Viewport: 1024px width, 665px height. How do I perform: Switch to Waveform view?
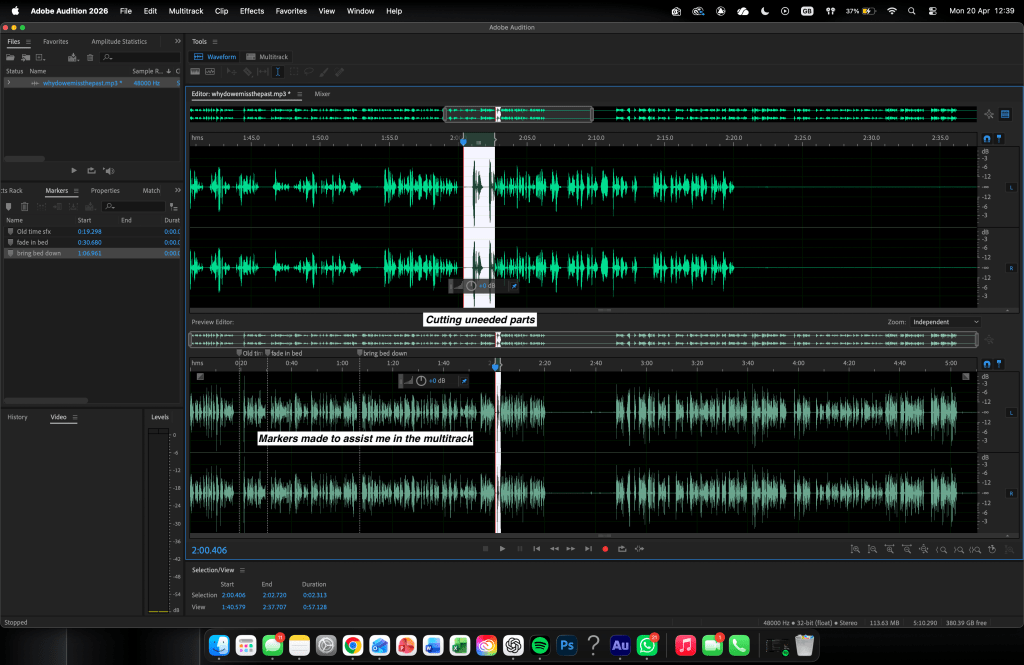pyautogui.click(x=215, y=57)
